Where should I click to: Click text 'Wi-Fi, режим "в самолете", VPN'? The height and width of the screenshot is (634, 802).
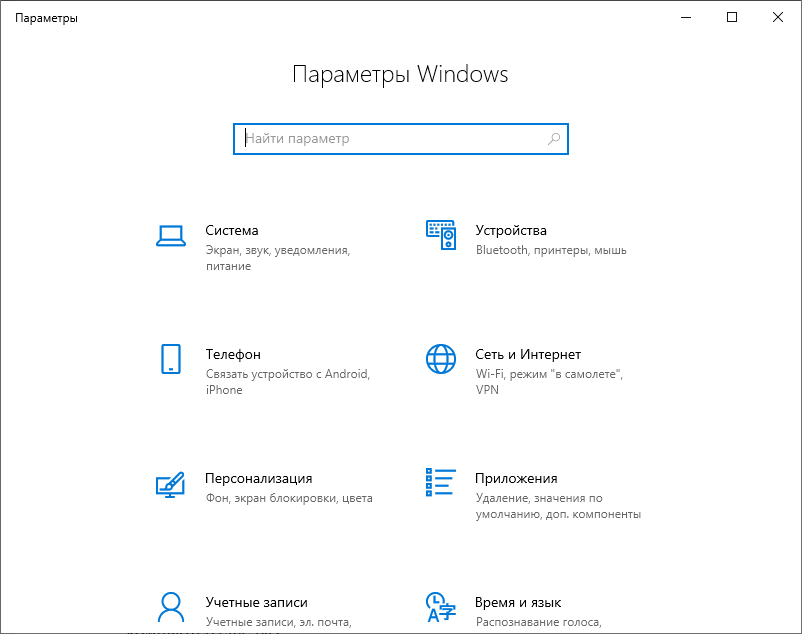(x=549, y=382)
